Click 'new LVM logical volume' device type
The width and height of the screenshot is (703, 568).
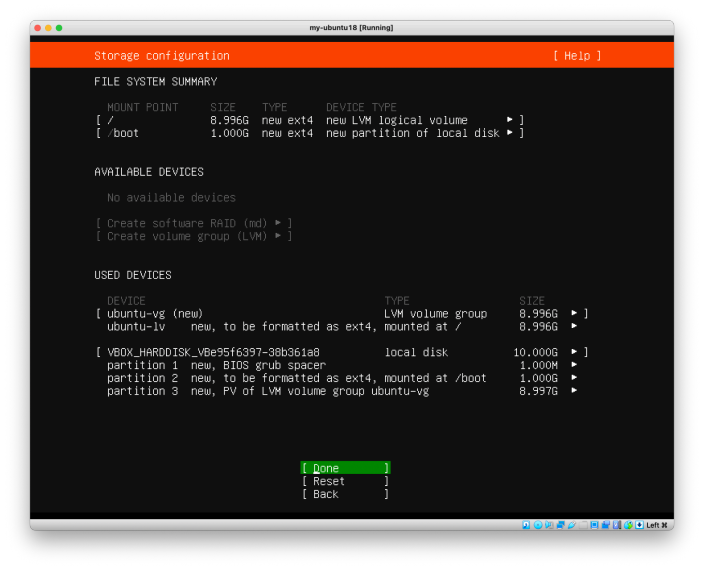click(x=397, y=120)
